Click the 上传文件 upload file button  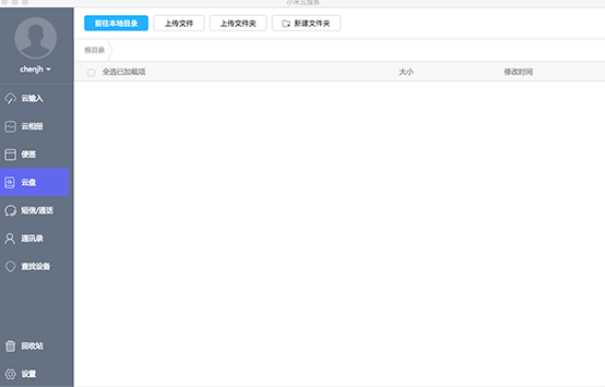tap(179, 23)
